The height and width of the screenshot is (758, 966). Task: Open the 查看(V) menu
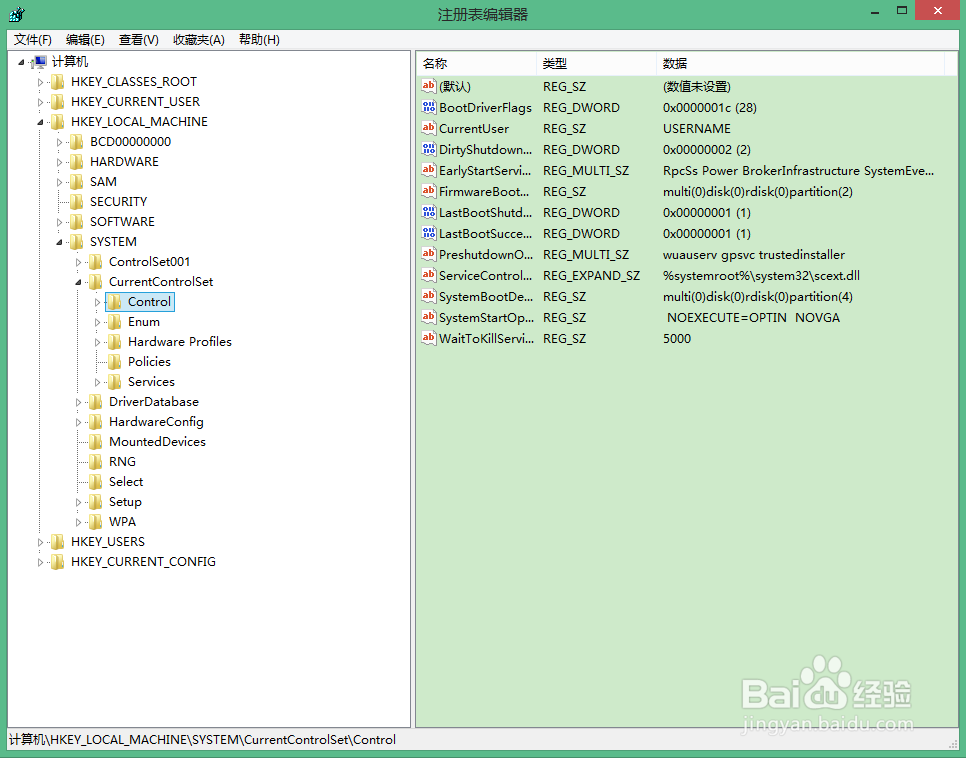[x=139, y=40]
